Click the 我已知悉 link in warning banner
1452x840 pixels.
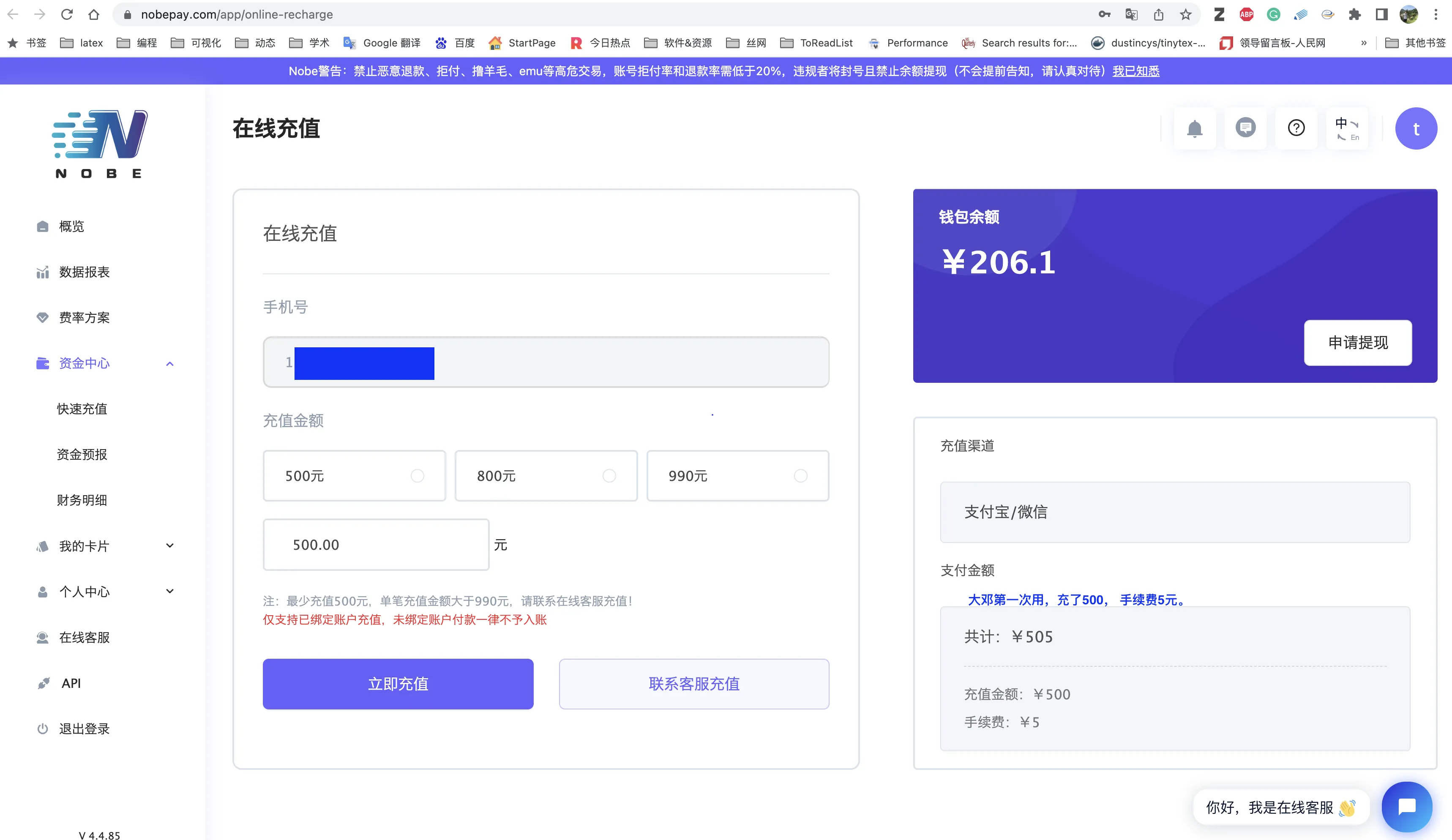pos(1135,71)
